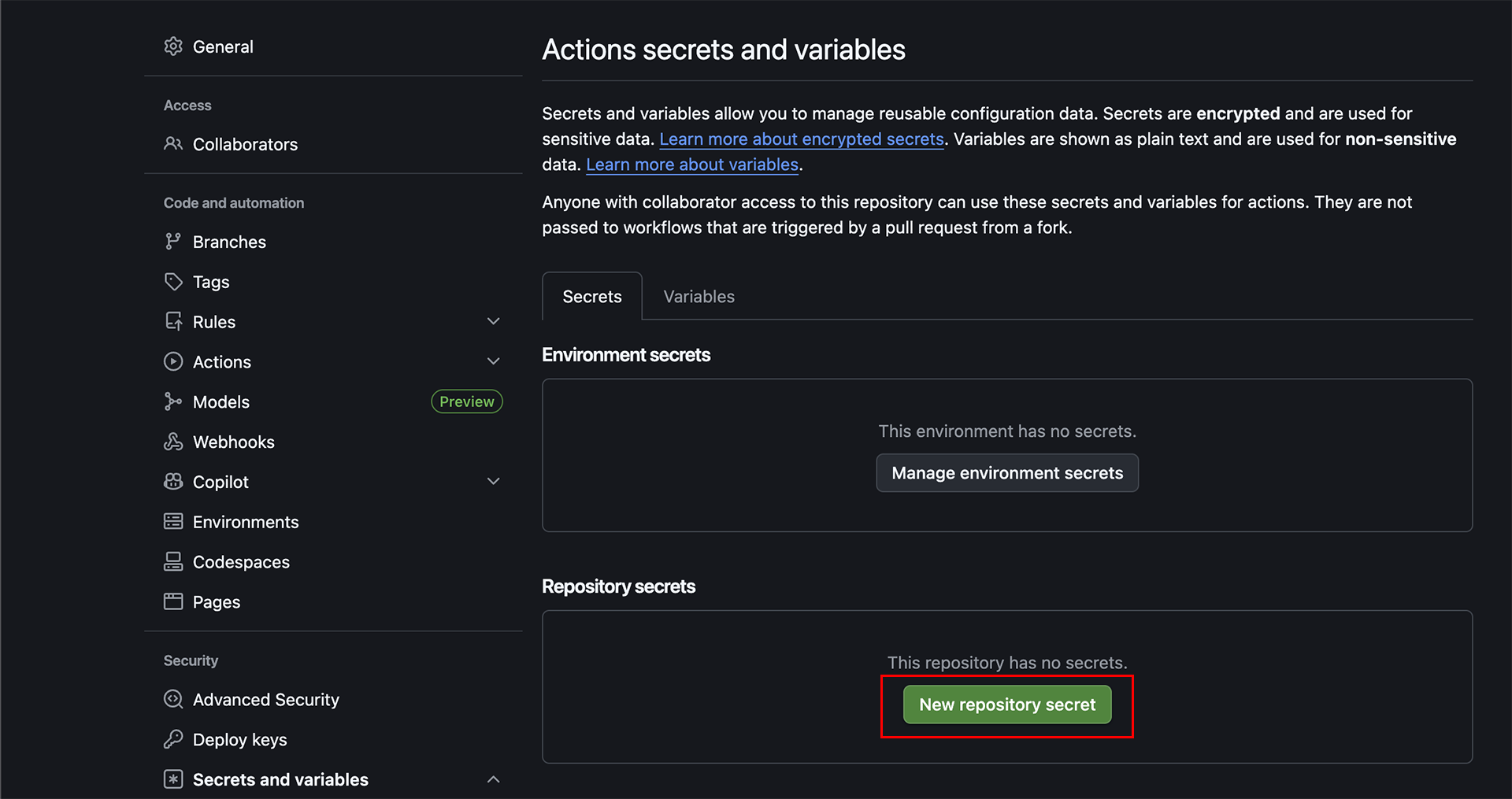Open Collaborators via people icon
Image resolution: width=1512 pixels, height=799 pixels.
(x=173, y=144)
